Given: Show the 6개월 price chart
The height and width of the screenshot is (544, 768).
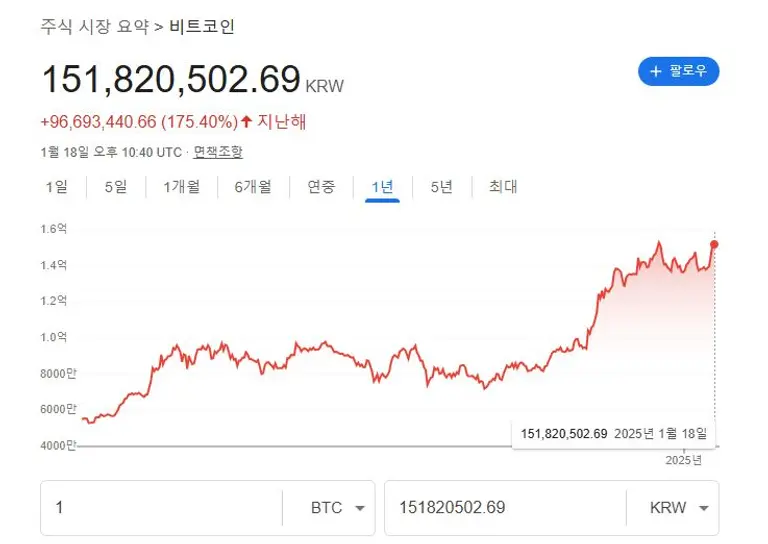Looking at the screenshot, I should coord(252,187).
